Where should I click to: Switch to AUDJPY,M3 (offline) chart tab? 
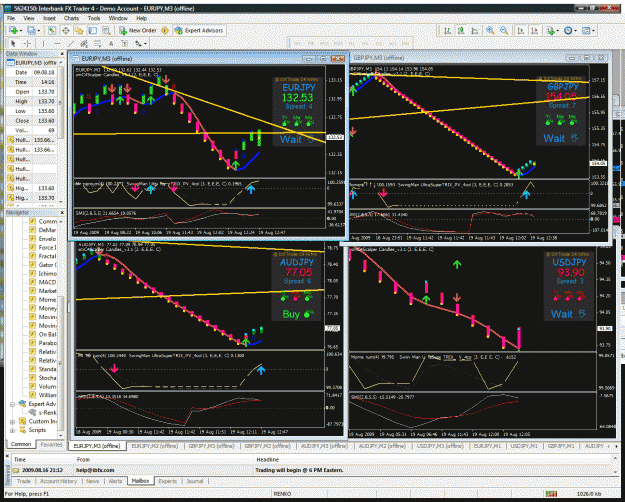pos(324,446)
